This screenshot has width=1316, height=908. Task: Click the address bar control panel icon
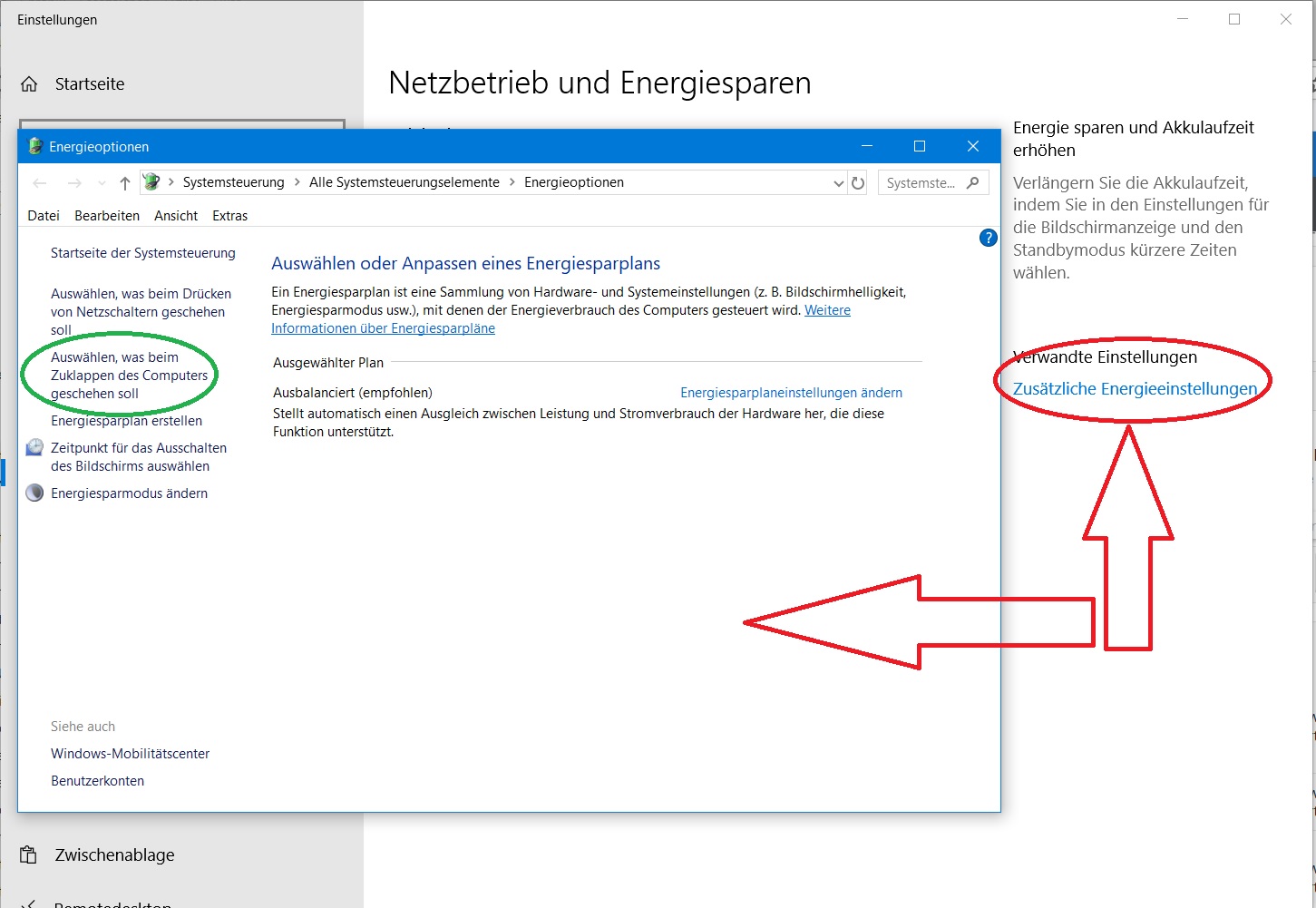coord(151,182)
